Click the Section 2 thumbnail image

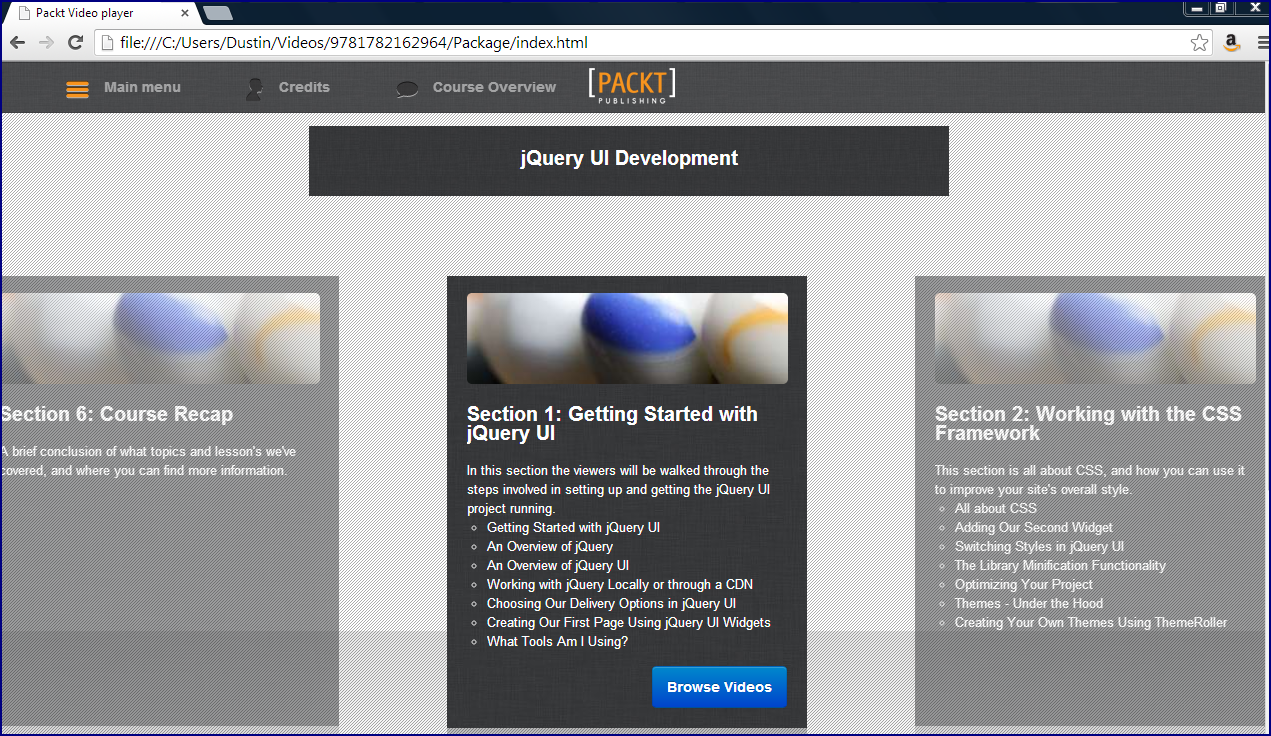pos(1095,338)
